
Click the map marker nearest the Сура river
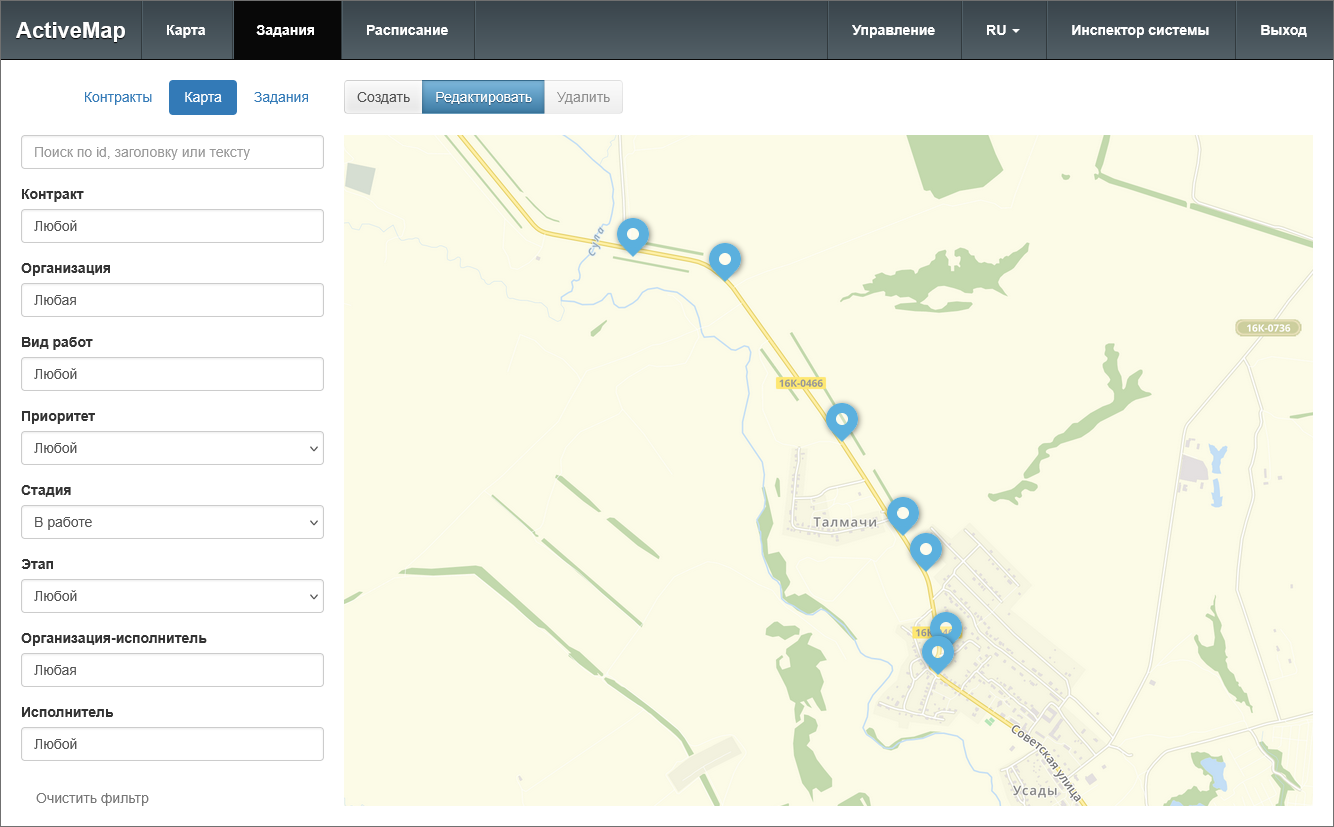click(x=632, y=236)
